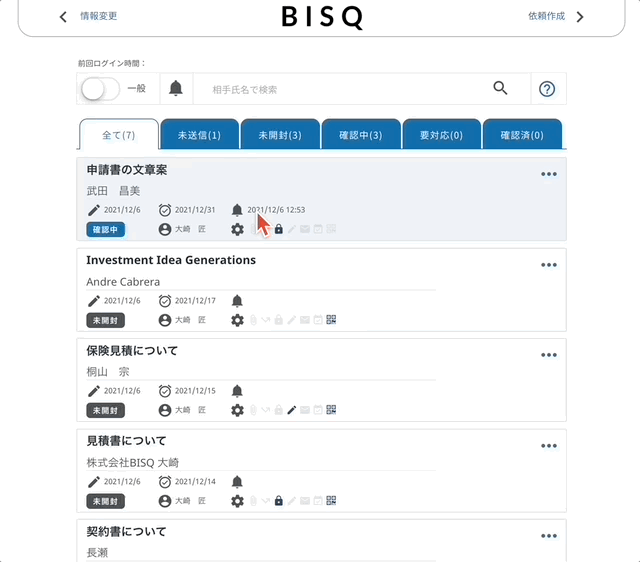This screenshot has width=640, height=562.
Task: Click the notification bell beside the search box
Action: (176, 89)
